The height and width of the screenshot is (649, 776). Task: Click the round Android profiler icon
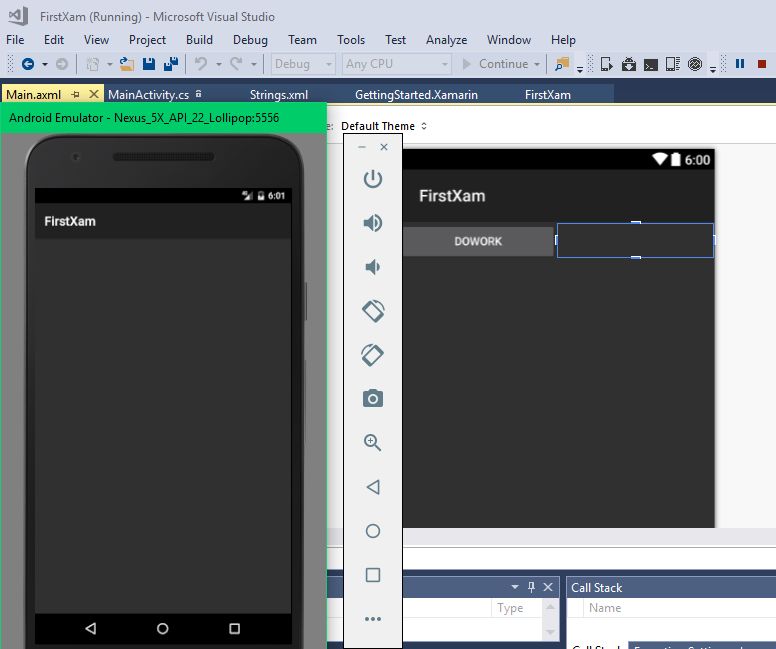coord(695,64)
